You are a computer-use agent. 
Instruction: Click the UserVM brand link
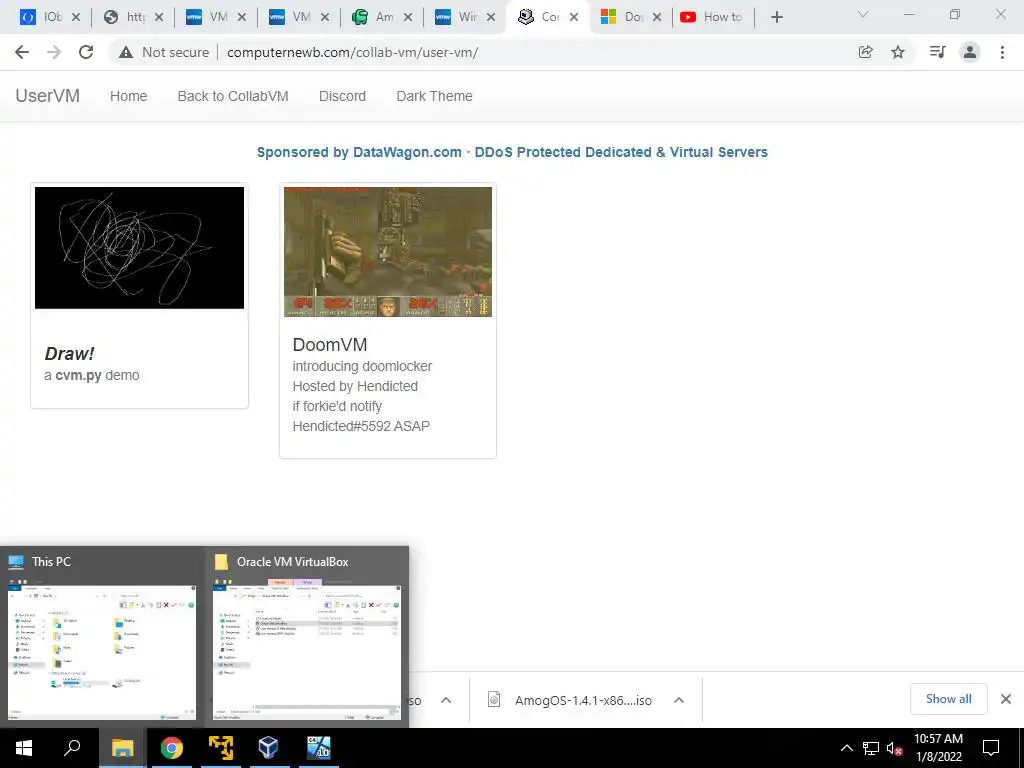48,96
